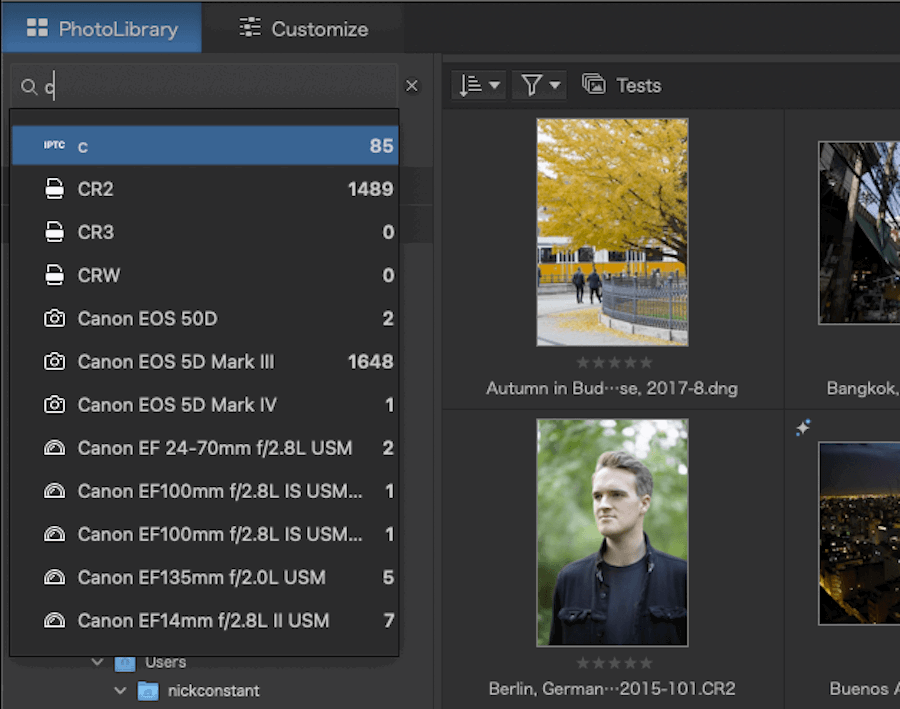Switch to the Customize tab
900x709 pixels.
pos(304,28)
